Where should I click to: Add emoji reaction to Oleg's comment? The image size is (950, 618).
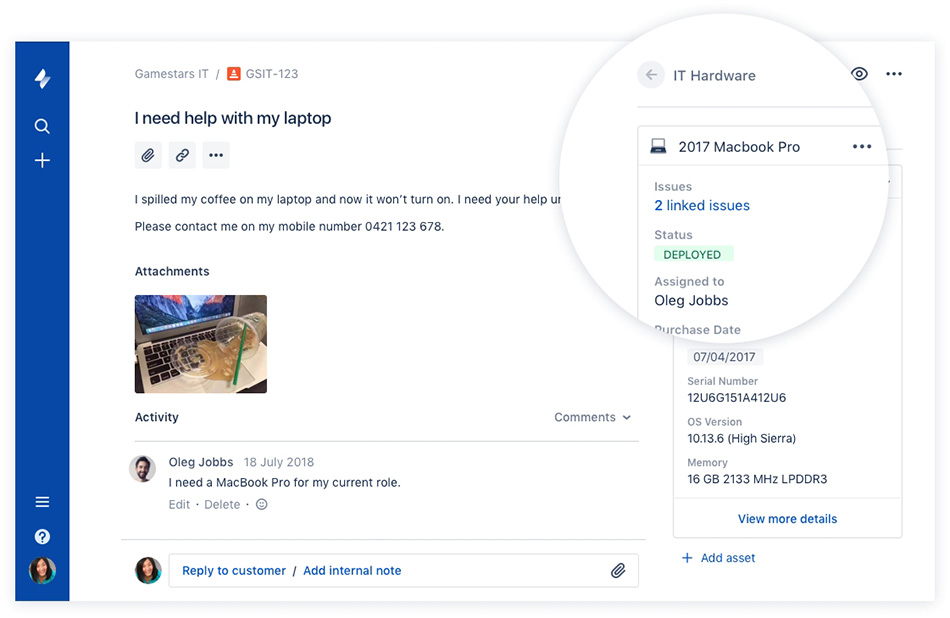261,504
